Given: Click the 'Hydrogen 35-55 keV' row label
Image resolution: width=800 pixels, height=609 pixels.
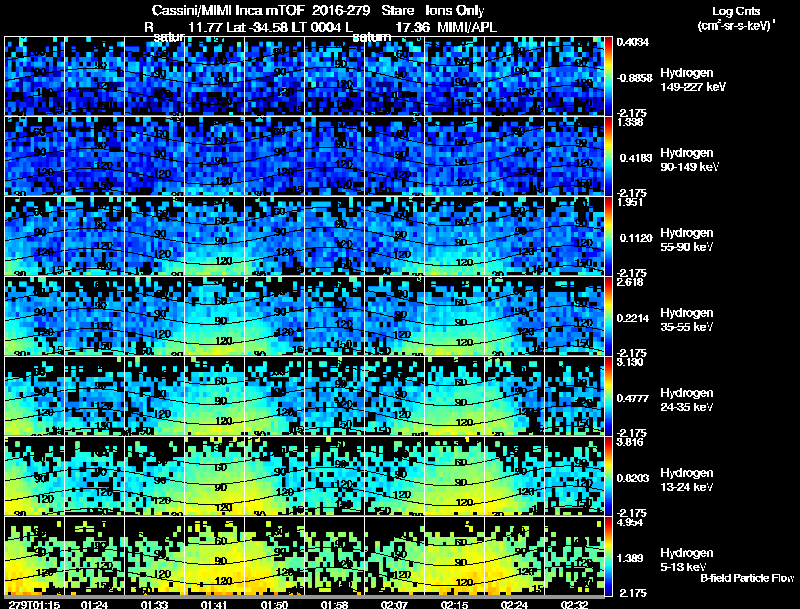Looking at the screenshot, I should tap(687, 320).
